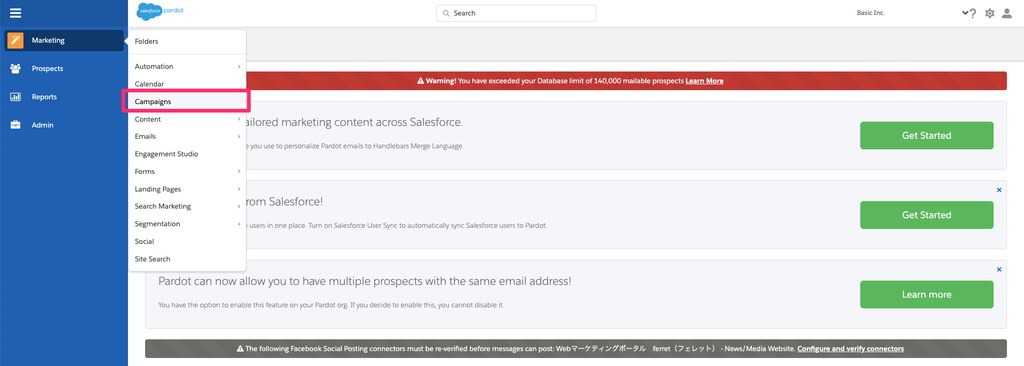Screen dimensions: 1024x366
Task: Focus the Search input field
Action: point(516,13)
